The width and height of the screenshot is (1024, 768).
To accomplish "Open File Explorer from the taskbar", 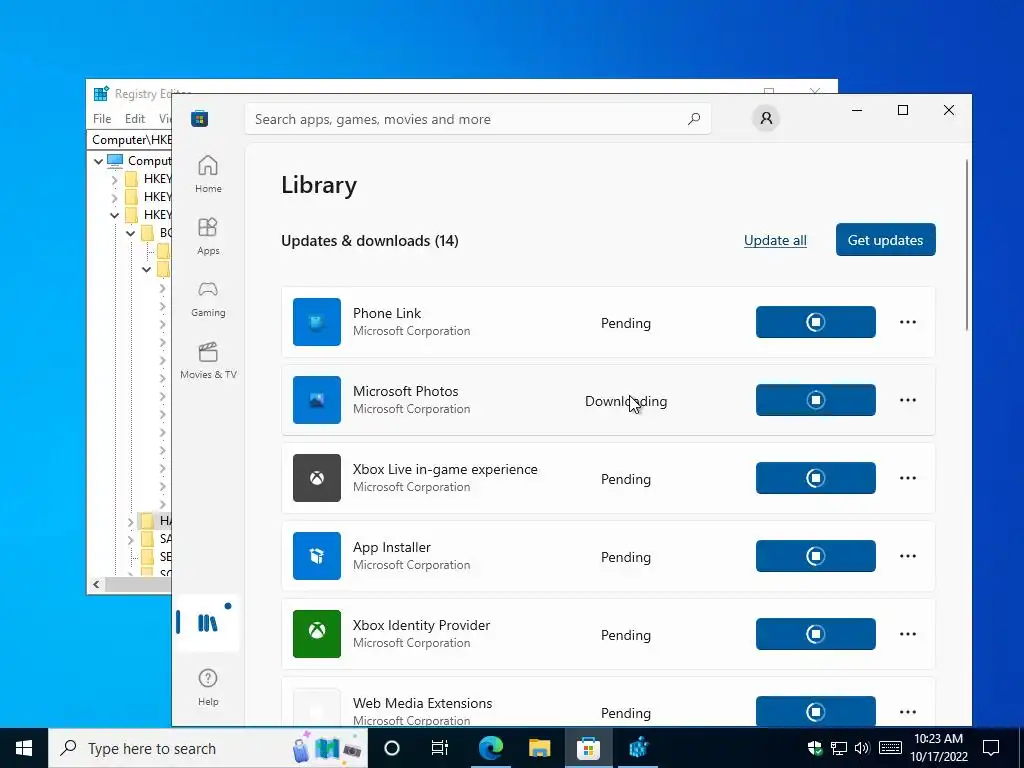I will (x=539, y=748).
